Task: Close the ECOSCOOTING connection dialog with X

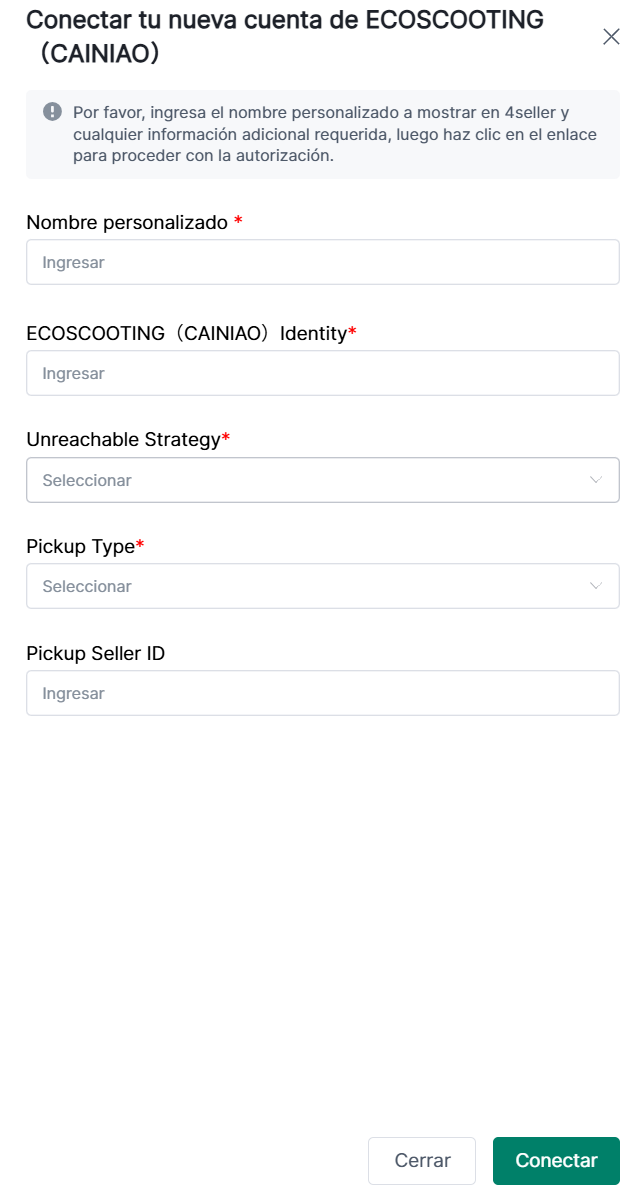Action: 611,37
